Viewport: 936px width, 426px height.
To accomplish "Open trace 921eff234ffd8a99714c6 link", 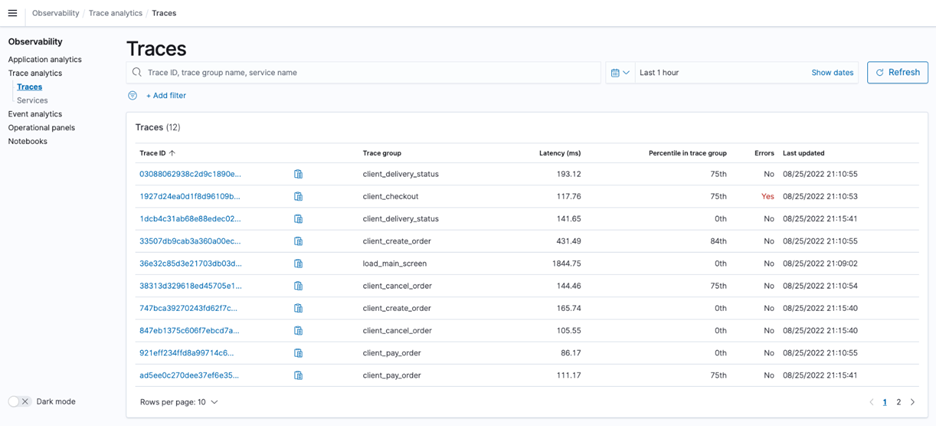I will click(187, 353).
